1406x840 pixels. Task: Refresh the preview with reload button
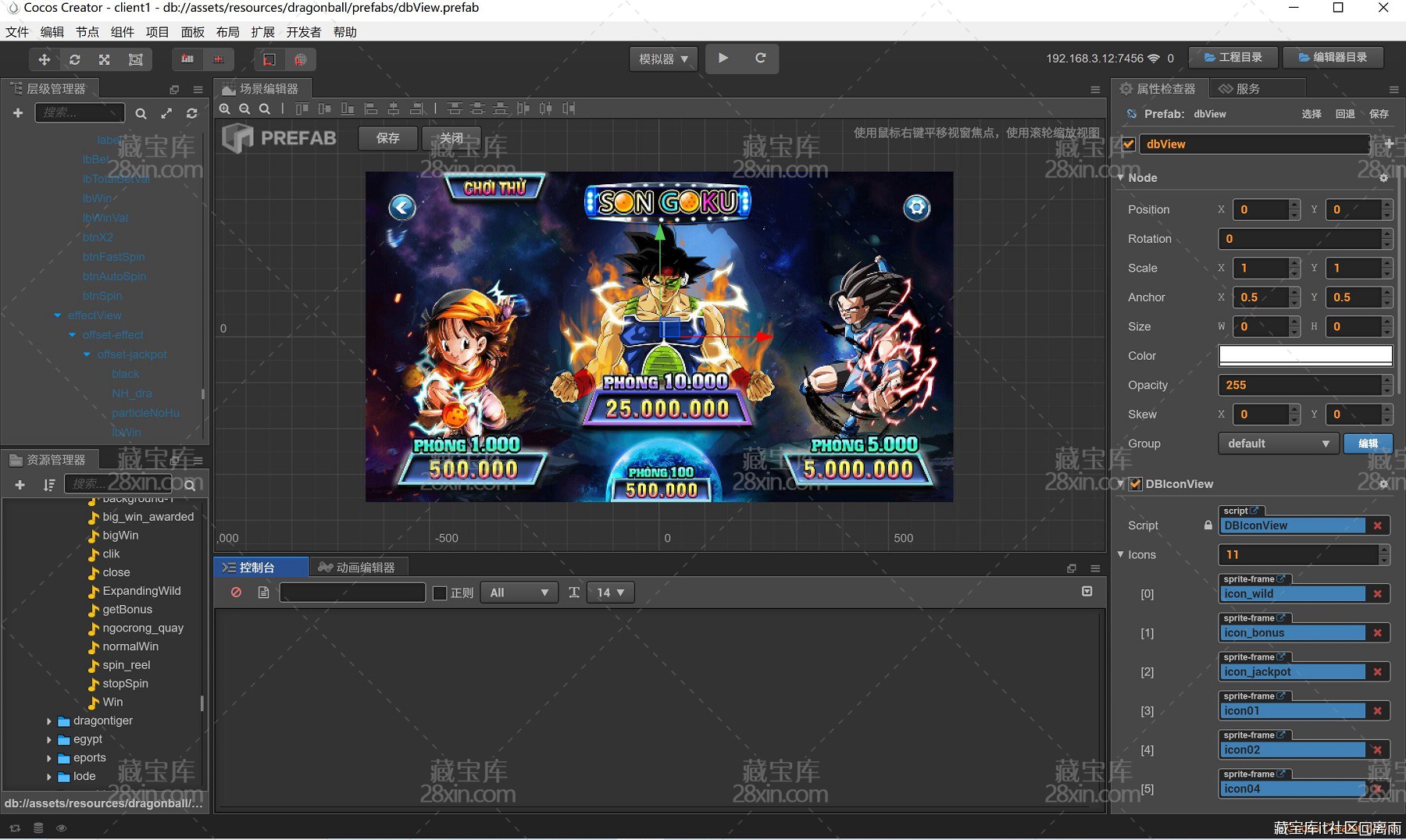point(760,58)
